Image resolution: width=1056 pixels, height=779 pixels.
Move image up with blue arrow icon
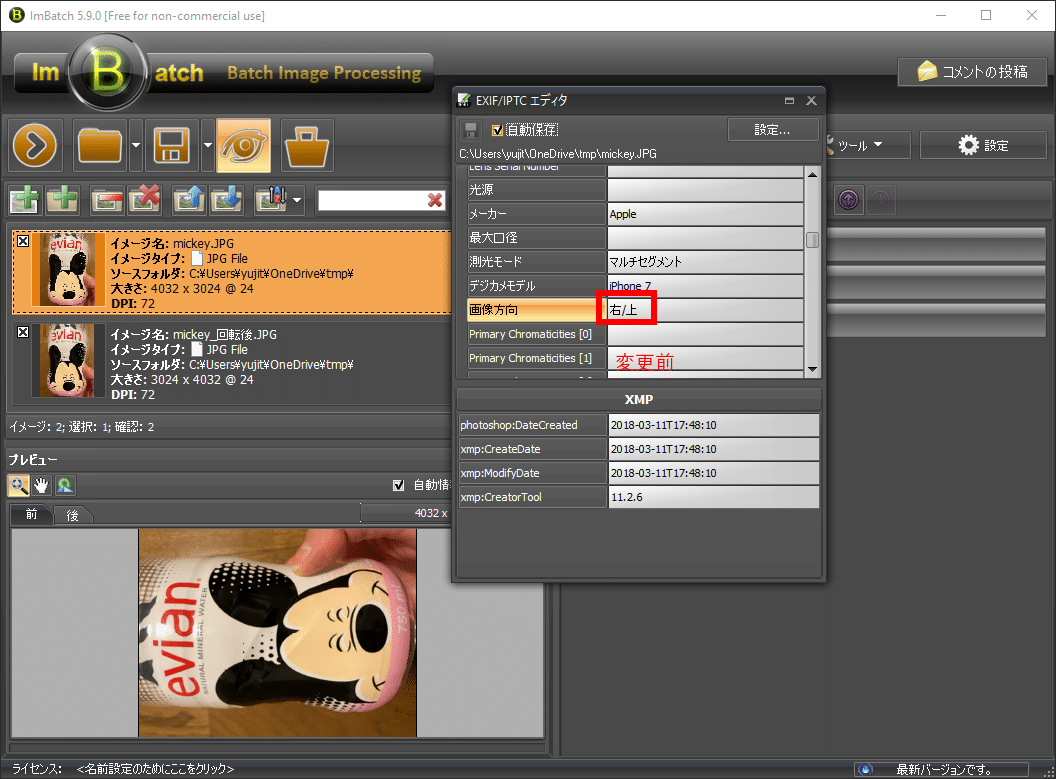pos(187,200)
